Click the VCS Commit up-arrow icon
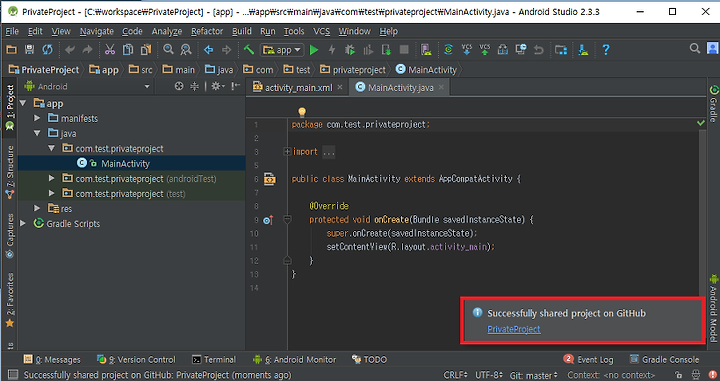Screen dimensions: 720x381 (484, 50)
